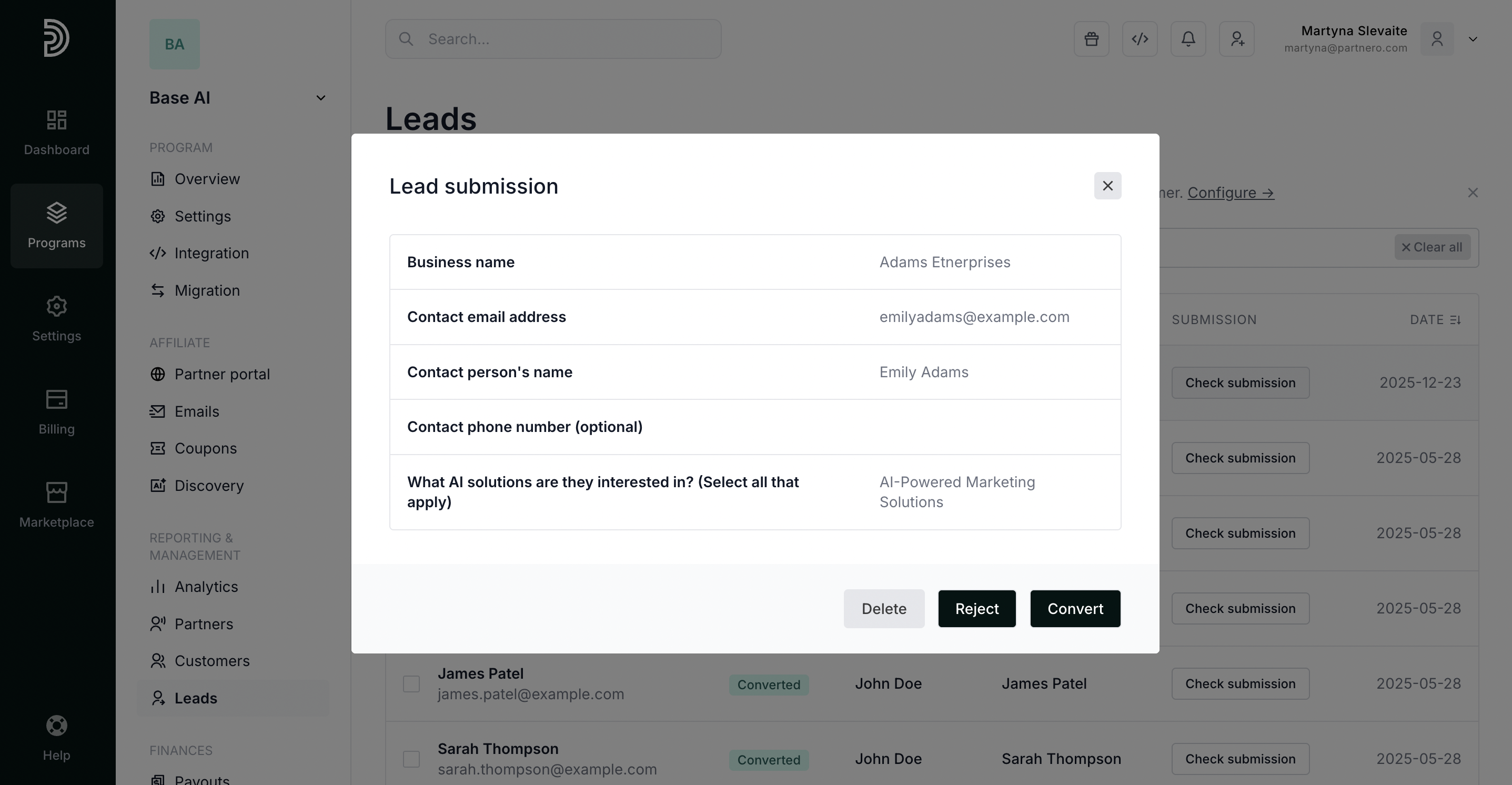Open Billing in the left rail
The image size is (1512, 785).
pyautogui.click(x=56, y=411)
